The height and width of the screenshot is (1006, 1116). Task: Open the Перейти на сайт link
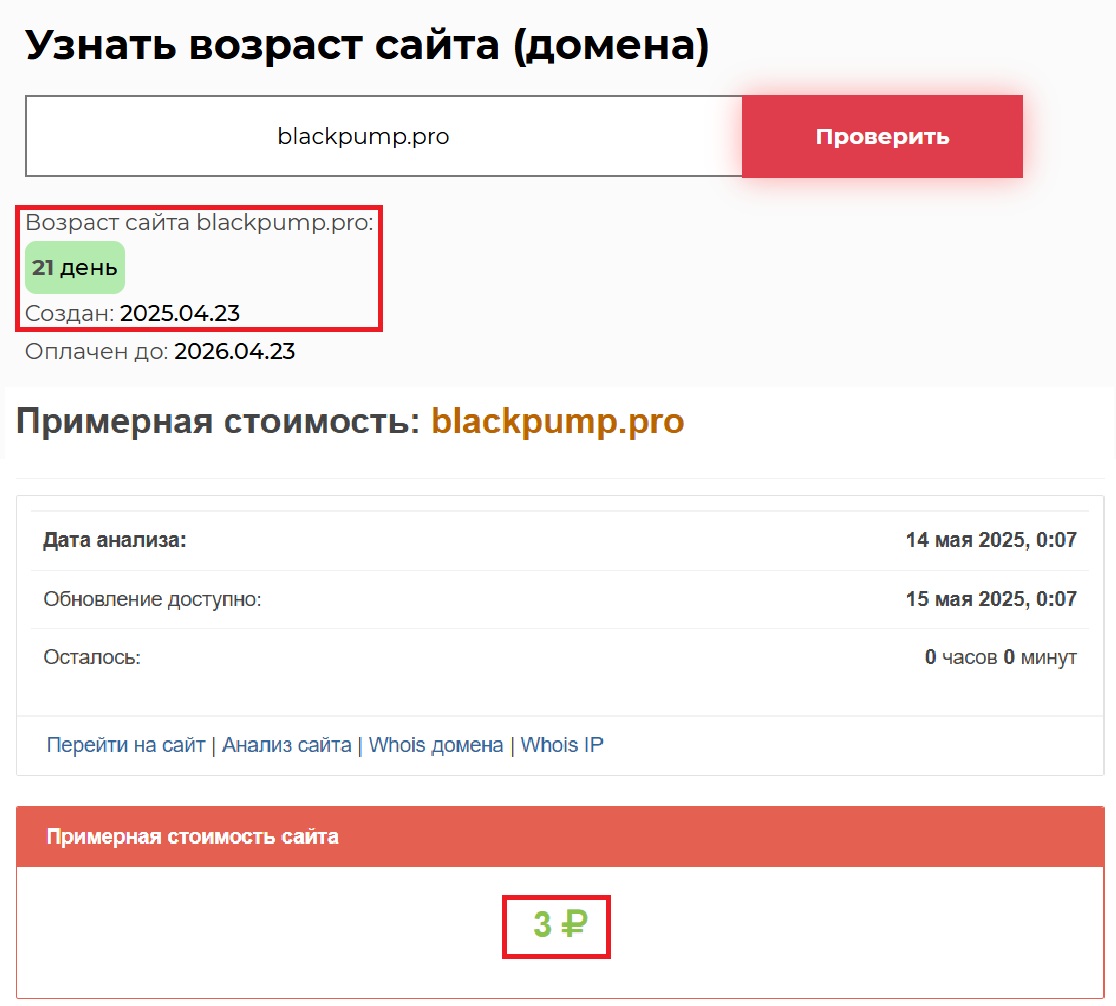point(126,745)
